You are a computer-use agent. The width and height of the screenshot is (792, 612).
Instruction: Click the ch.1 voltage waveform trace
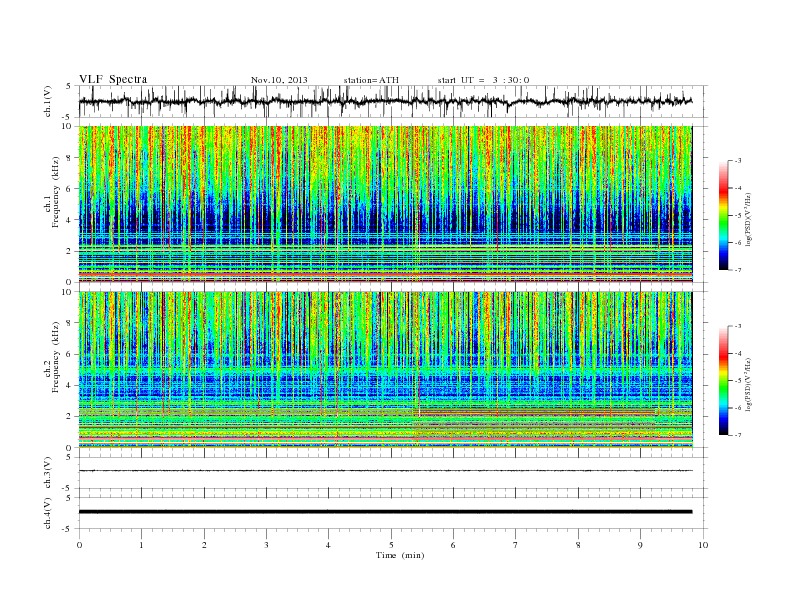(x=385, y=101)
